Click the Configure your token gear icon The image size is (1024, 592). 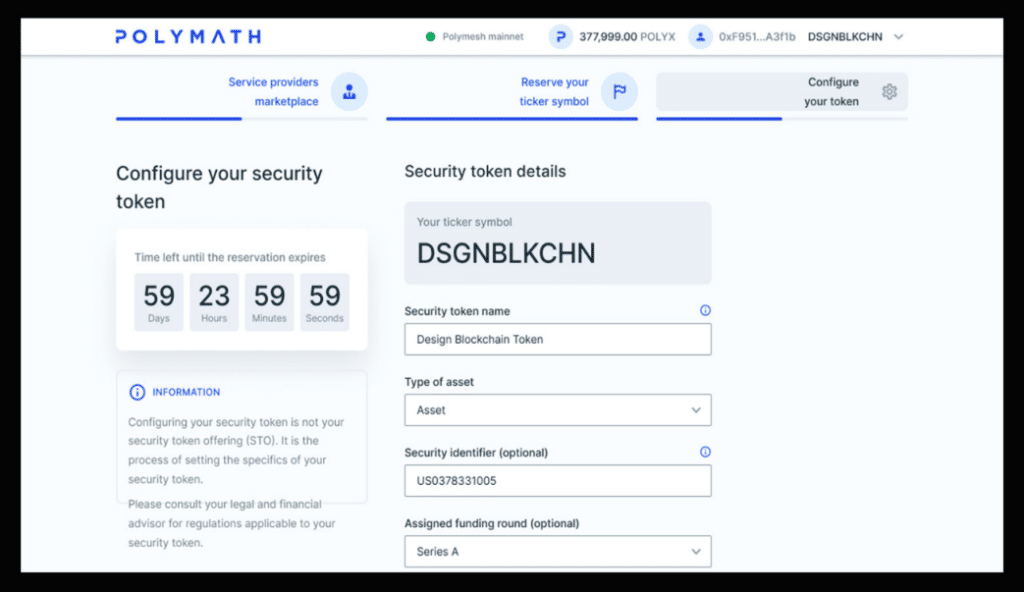click(x=890, y=90)
